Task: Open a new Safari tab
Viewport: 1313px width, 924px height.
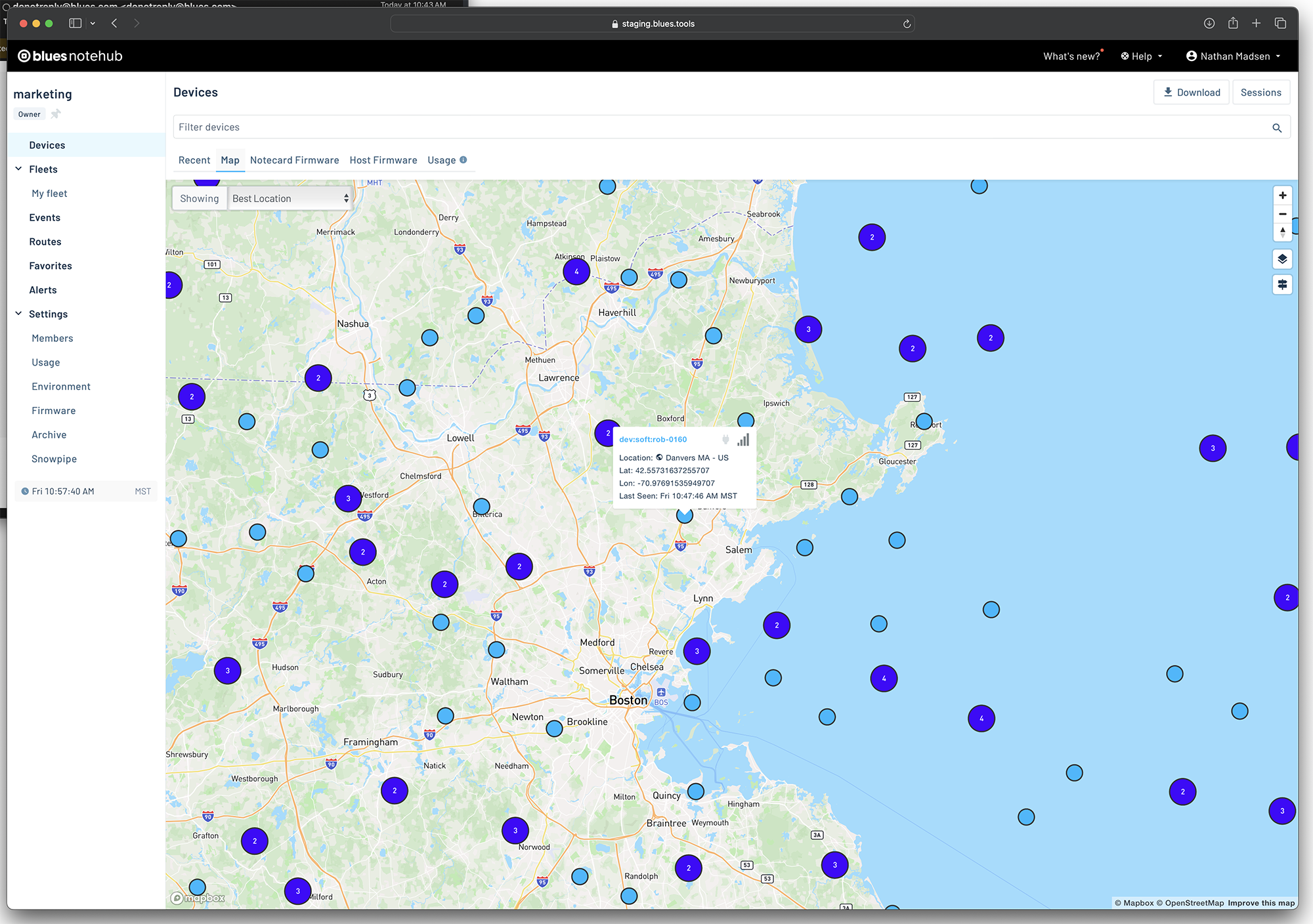Action: point(1256,24)
